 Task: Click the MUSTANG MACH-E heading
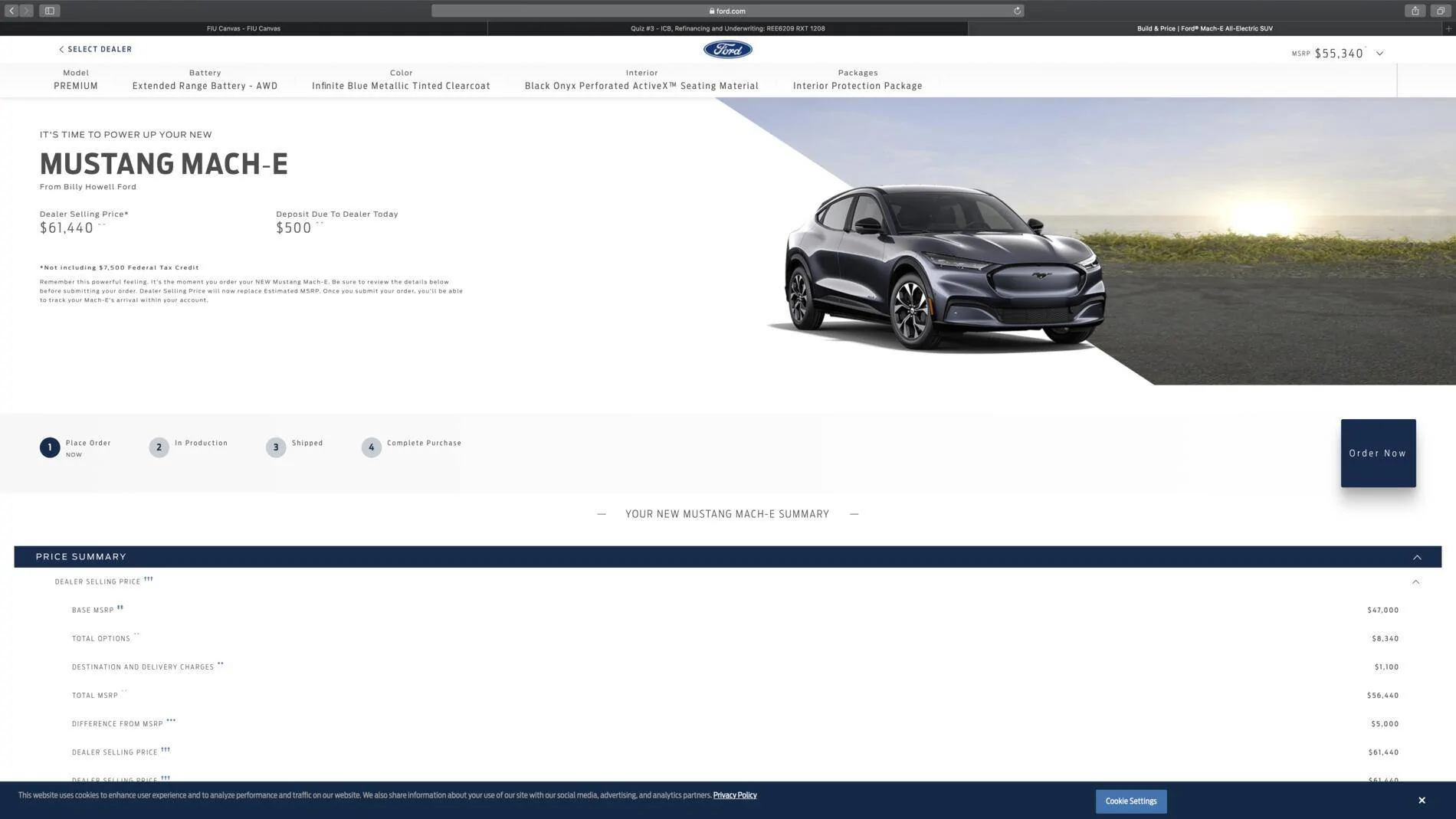coord(164,164)
